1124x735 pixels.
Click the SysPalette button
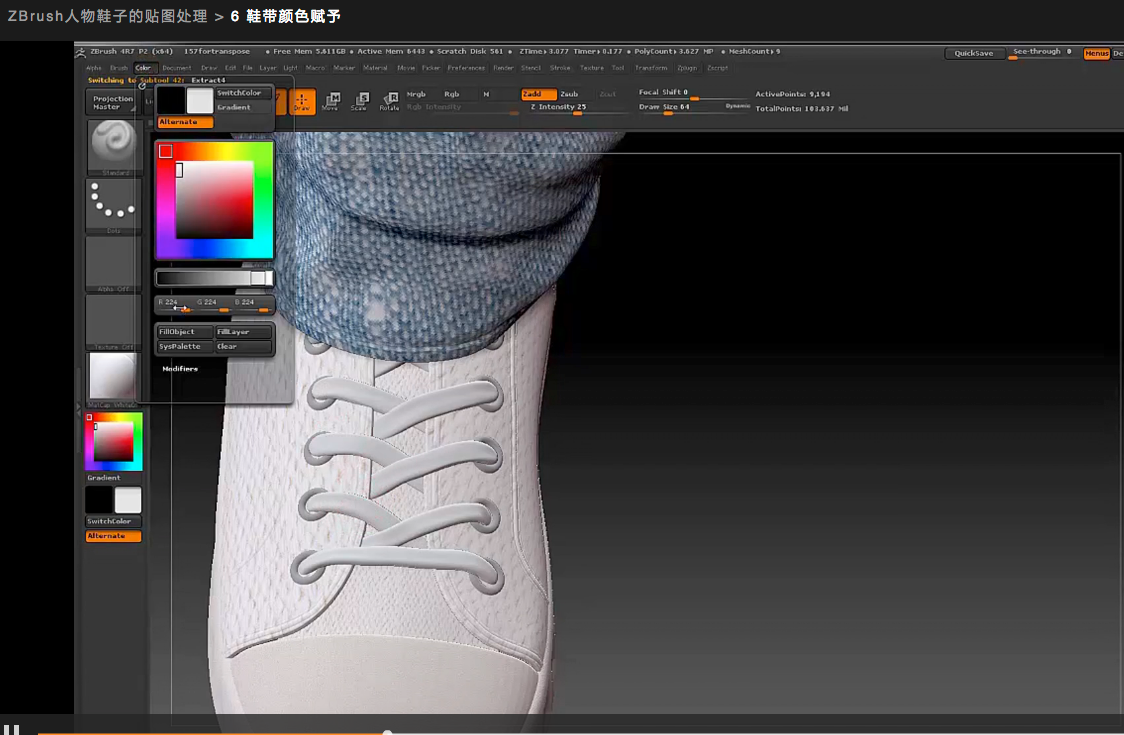point(184,346)
